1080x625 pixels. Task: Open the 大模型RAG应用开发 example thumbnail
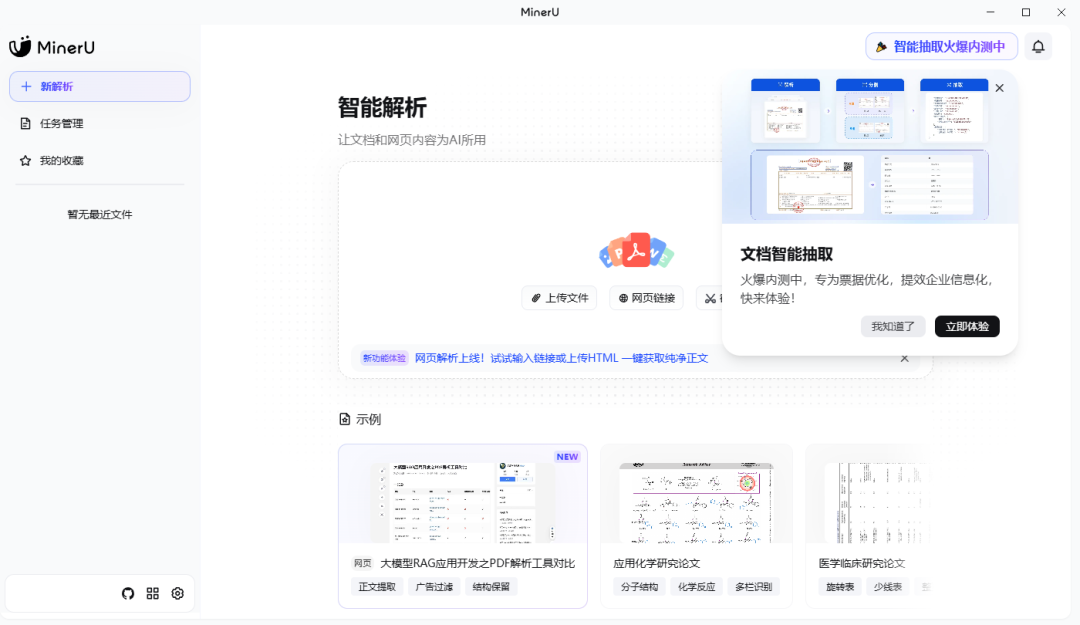pos(463,502)
